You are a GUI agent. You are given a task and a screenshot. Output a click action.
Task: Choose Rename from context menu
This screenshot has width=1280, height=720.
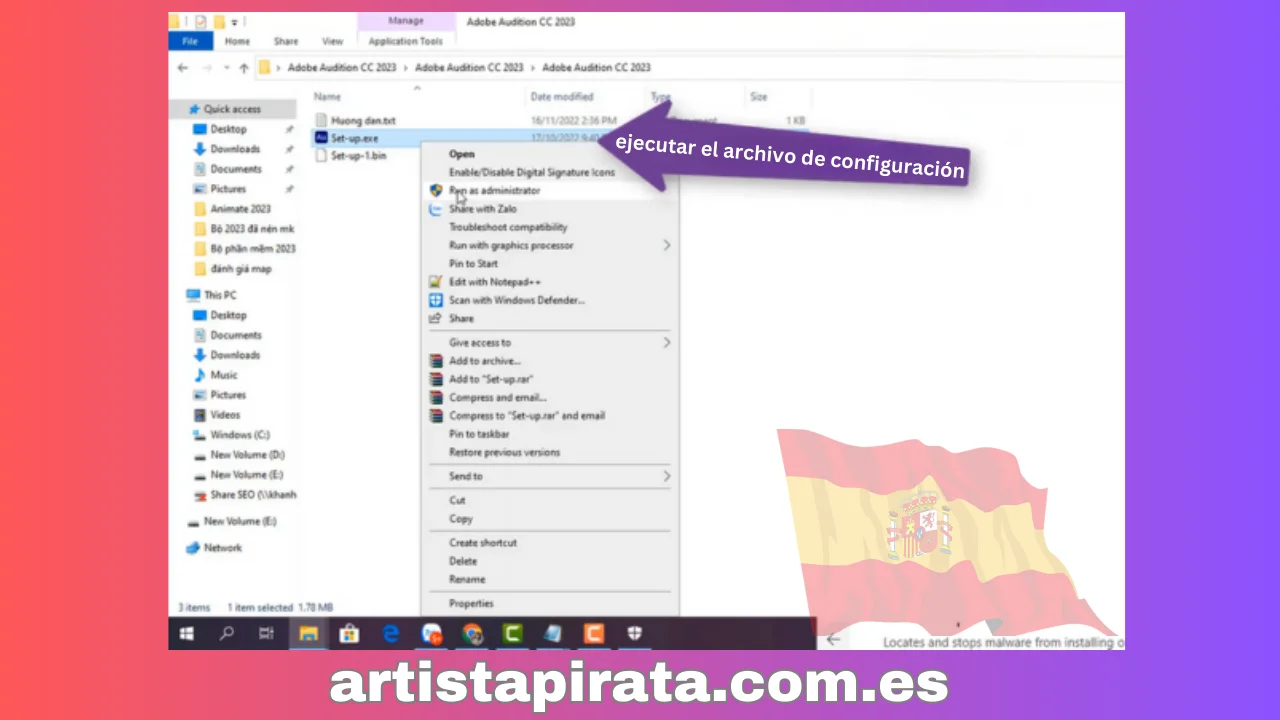(467, 579)
